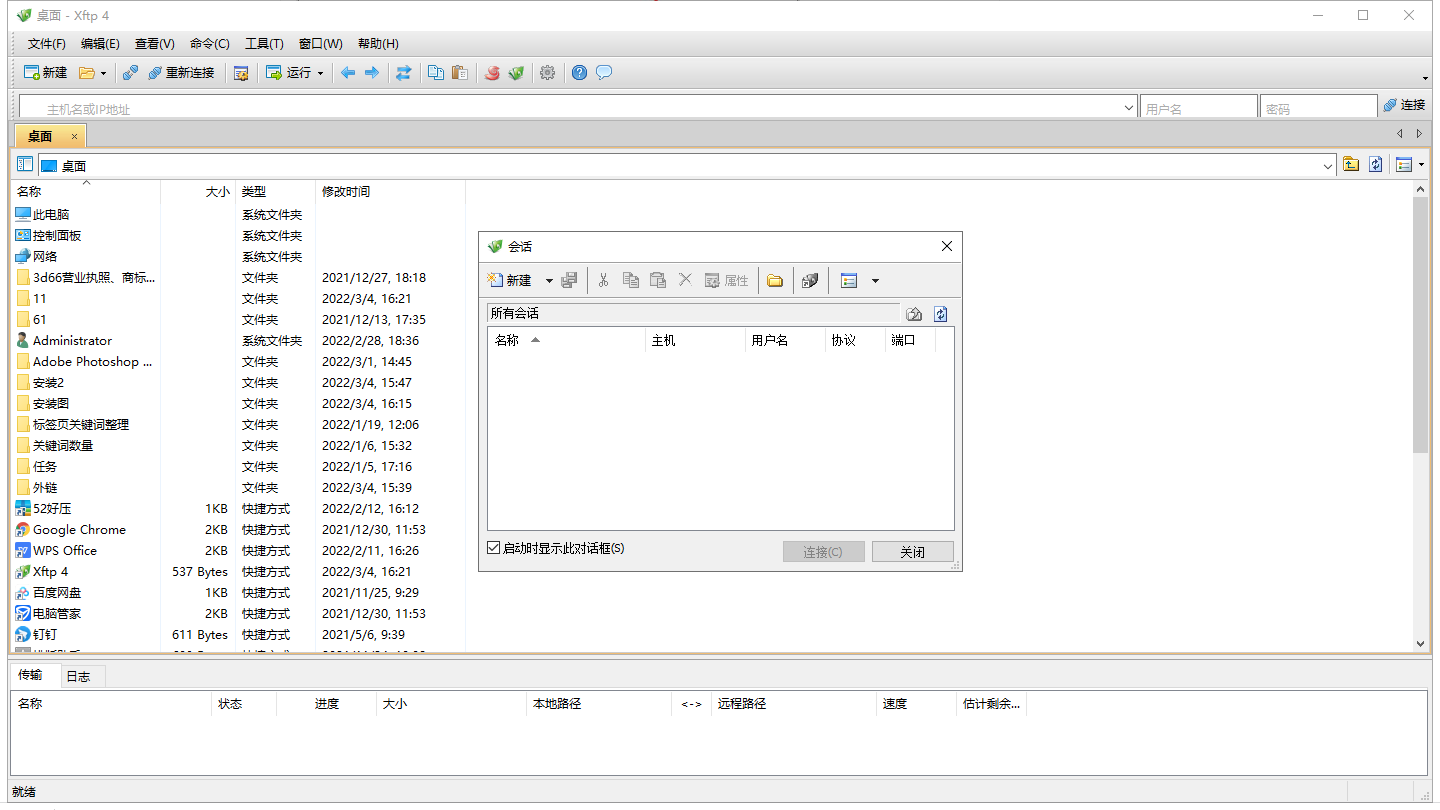The image size is (1440, 810).
Task: Expand the 运行 toolbar dropdown arrow
Action: tap(320, 73)
